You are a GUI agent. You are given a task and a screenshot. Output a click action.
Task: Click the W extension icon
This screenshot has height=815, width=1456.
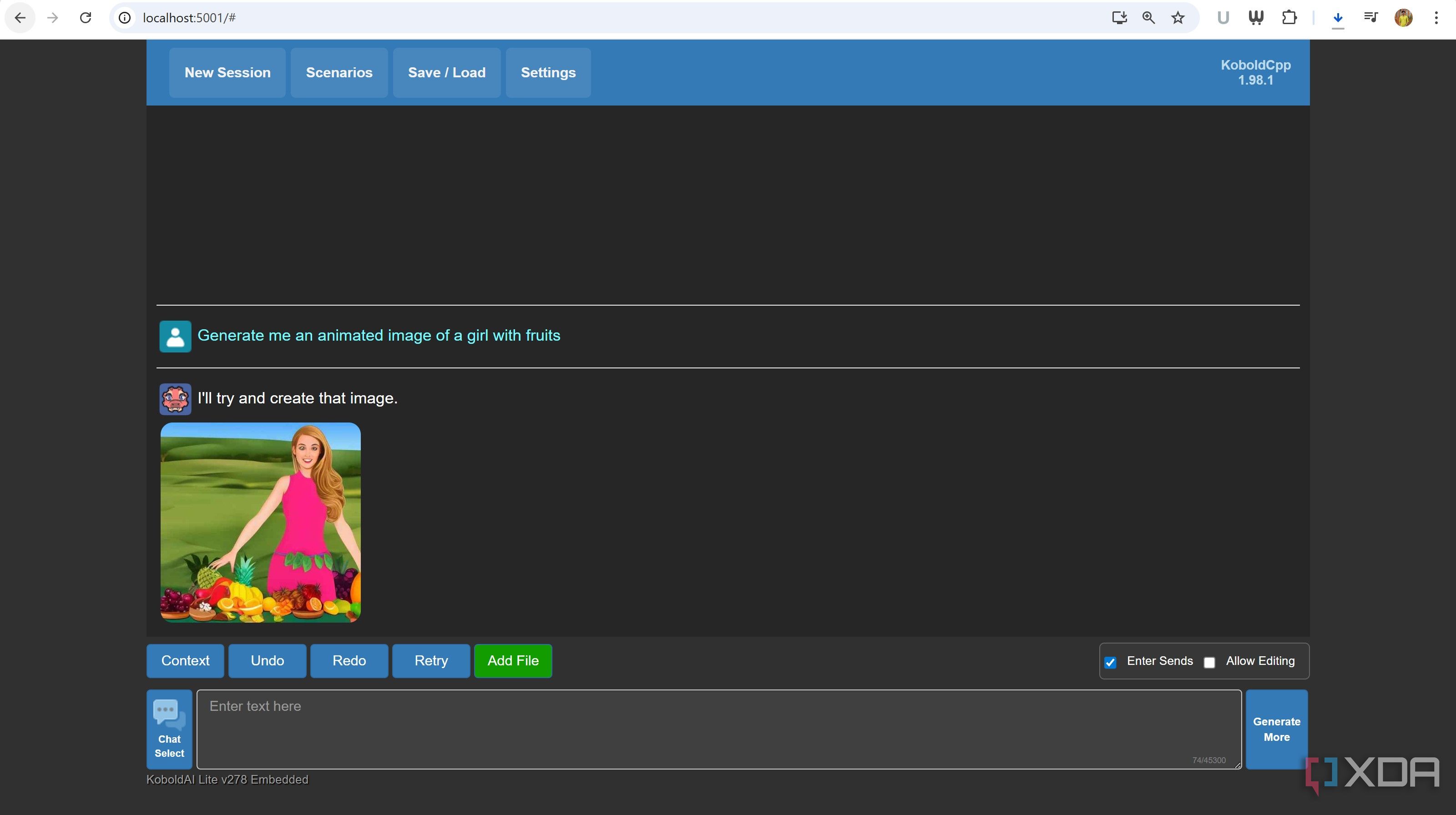1256,18
